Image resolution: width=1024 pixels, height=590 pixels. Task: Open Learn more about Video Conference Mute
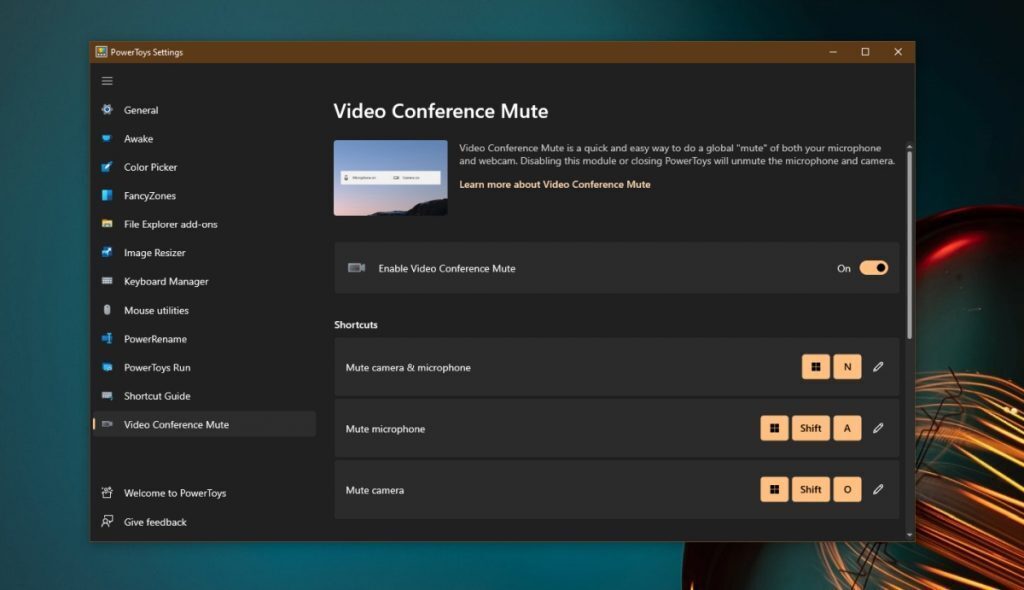click(555, 184)
